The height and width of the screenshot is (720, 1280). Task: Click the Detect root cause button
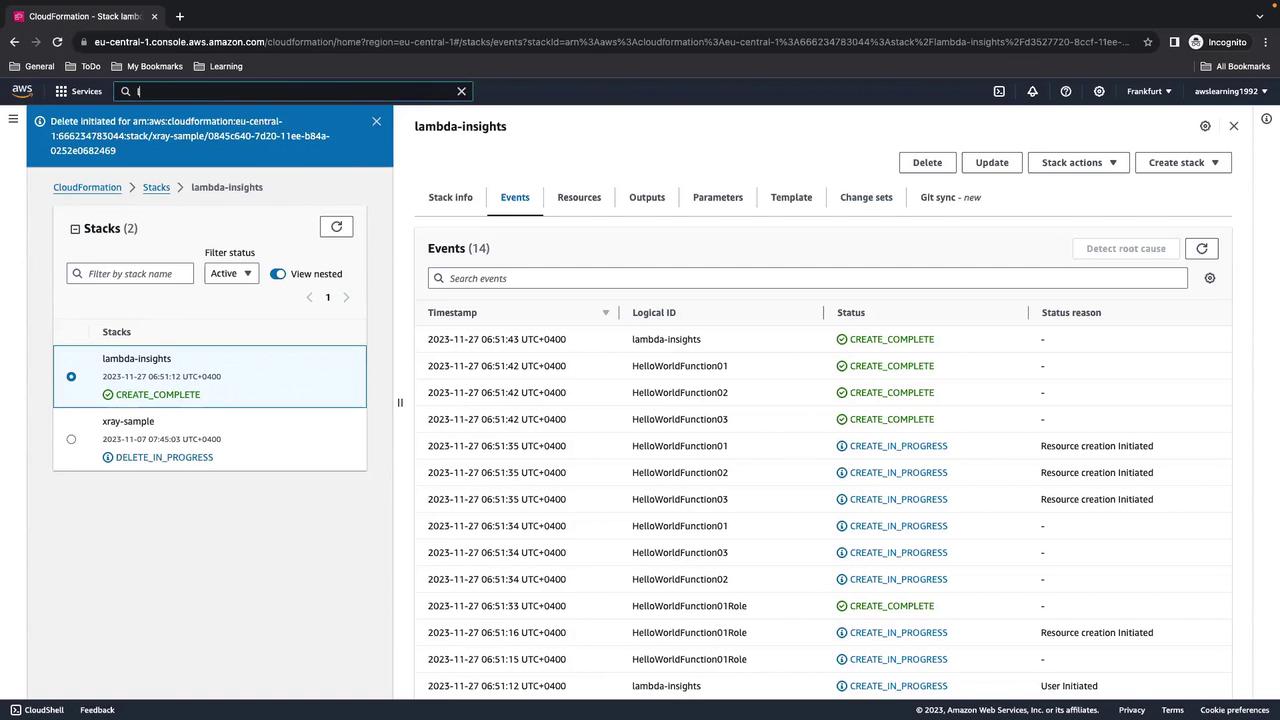click(1126, 248)
